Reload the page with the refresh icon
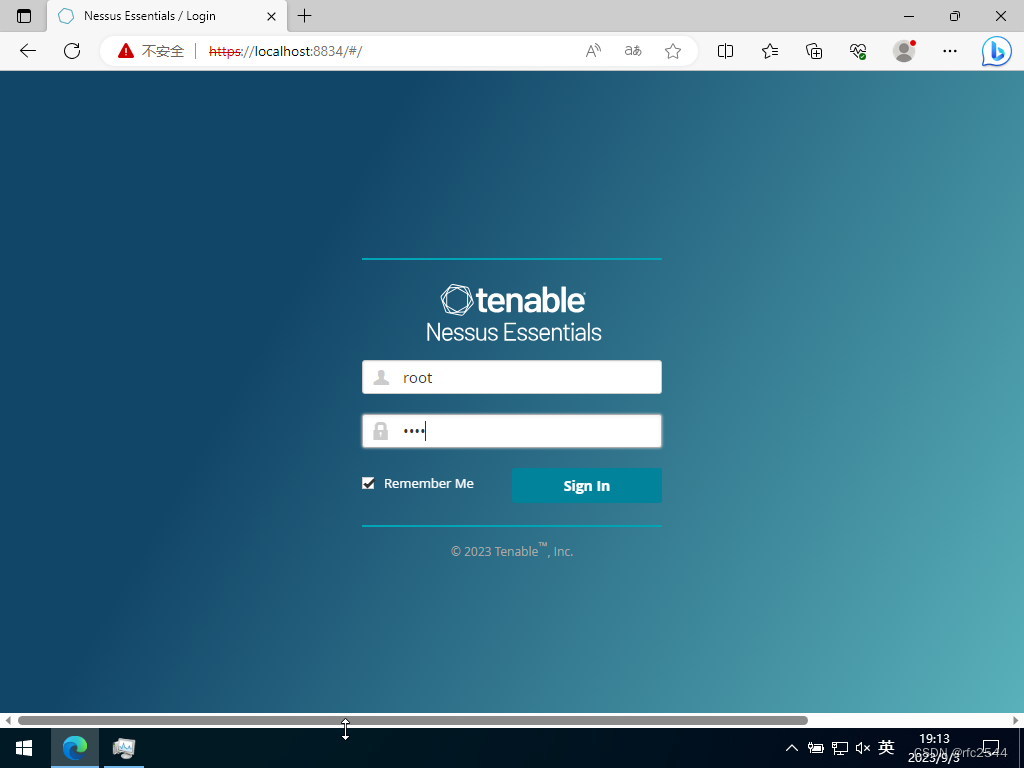Viewport: 1024px width, 768px height. coord(72,51)
